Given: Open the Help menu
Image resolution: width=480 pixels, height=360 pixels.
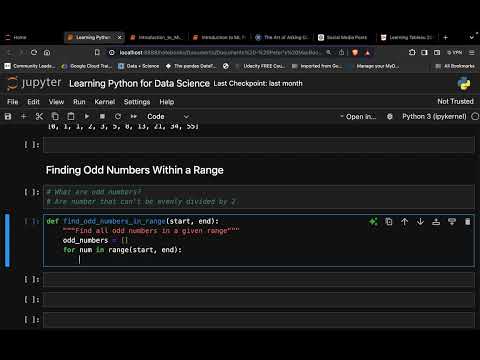Looking at the screenshot, I should (167, 102).
